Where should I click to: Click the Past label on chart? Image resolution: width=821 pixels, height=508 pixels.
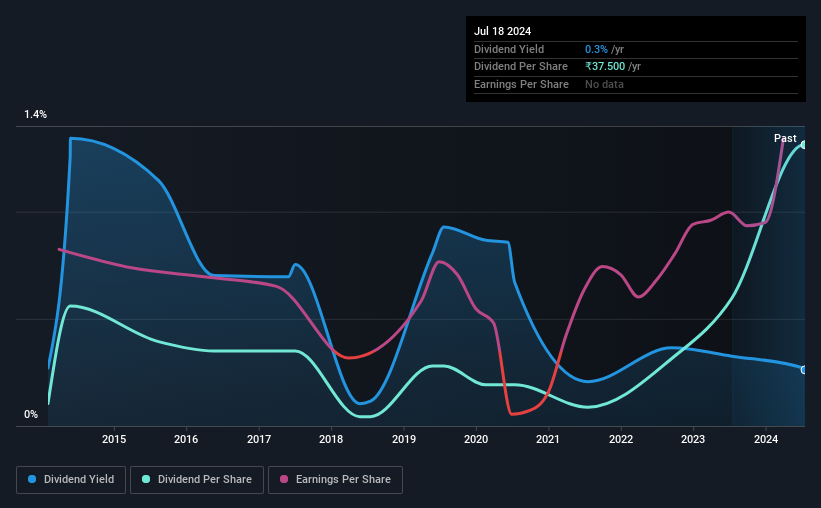click(x=785, y=138)
